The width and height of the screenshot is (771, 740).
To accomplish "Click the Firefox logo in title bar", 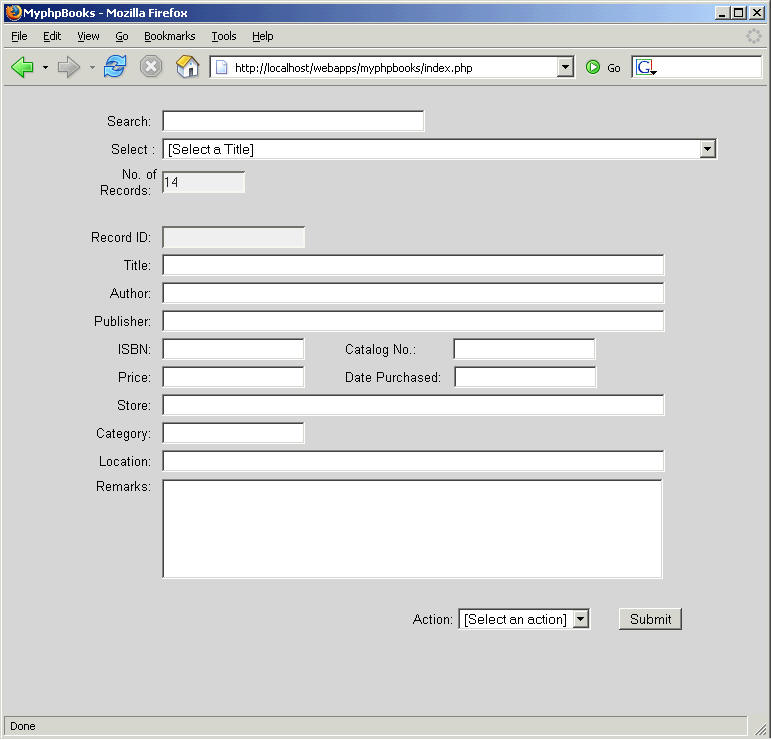I will click(13, 12).
